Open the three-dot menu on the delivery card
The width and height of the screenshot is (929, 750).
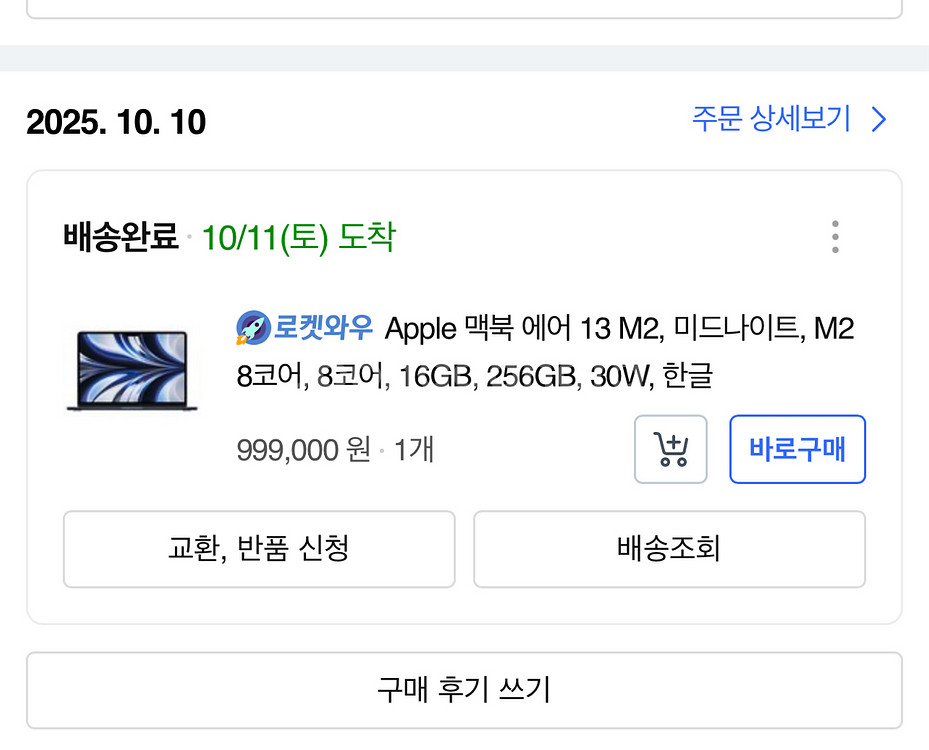[x=835, y=236]
